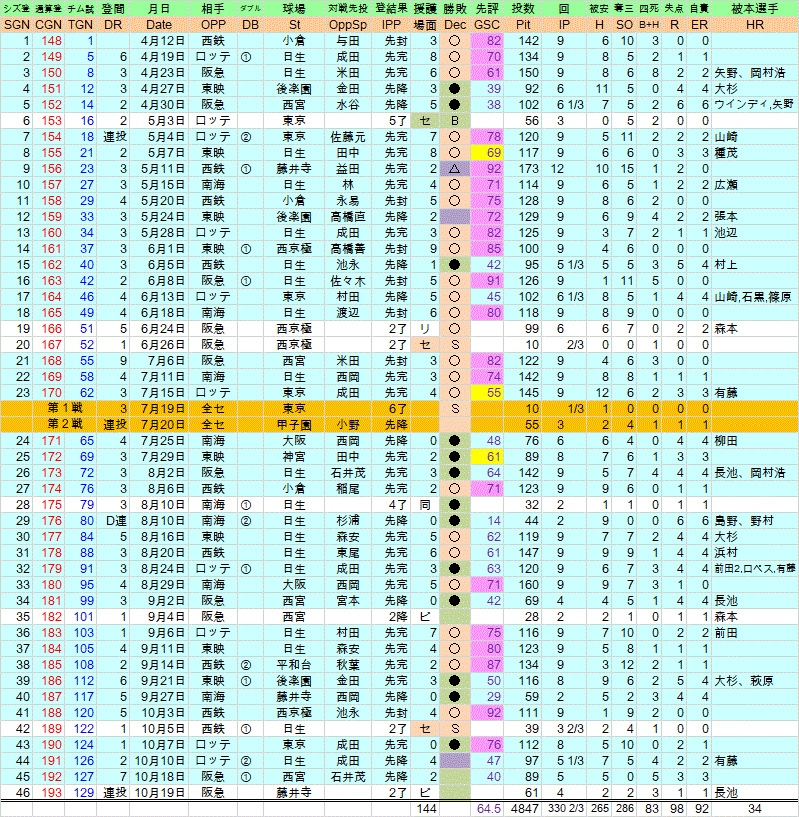Select the date cell 4月12日
The height and width of the screenshot is (817, 799).
click(162, 41)
